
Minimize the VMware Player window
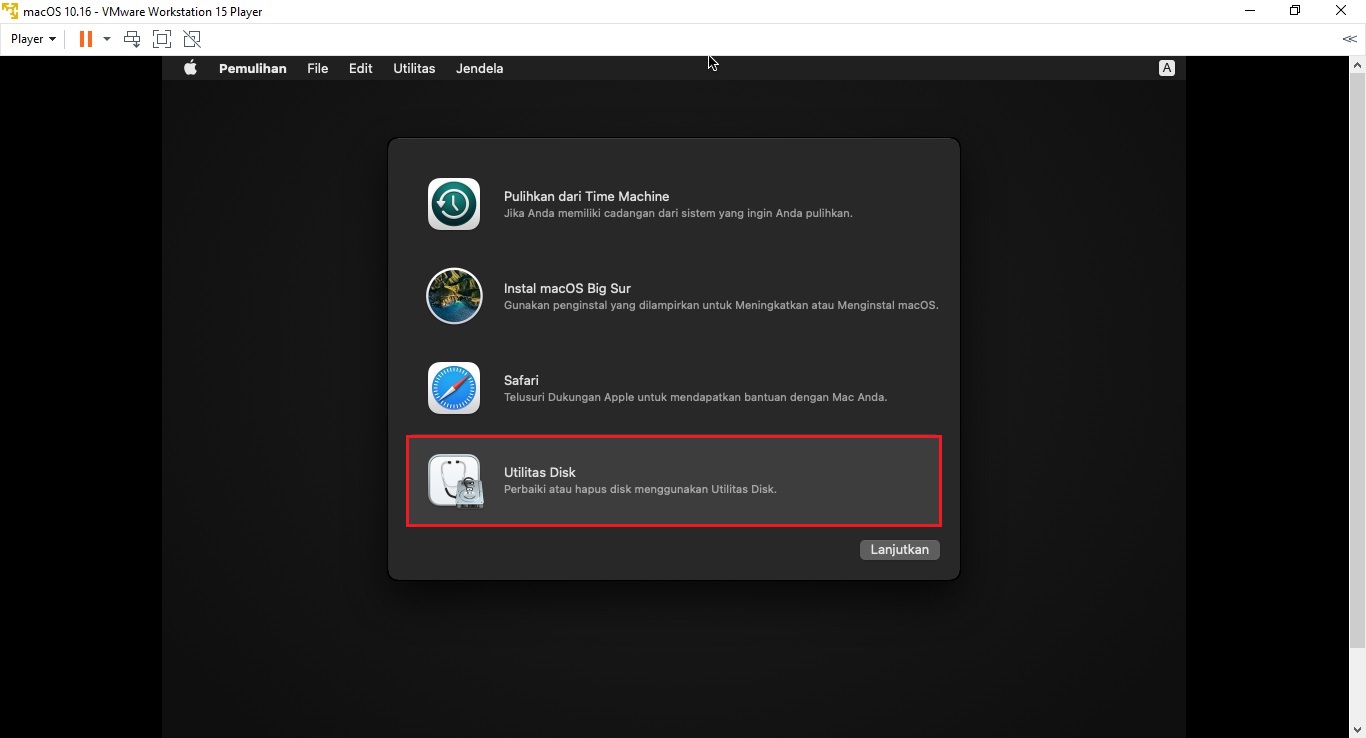(x=1250, y=11)
